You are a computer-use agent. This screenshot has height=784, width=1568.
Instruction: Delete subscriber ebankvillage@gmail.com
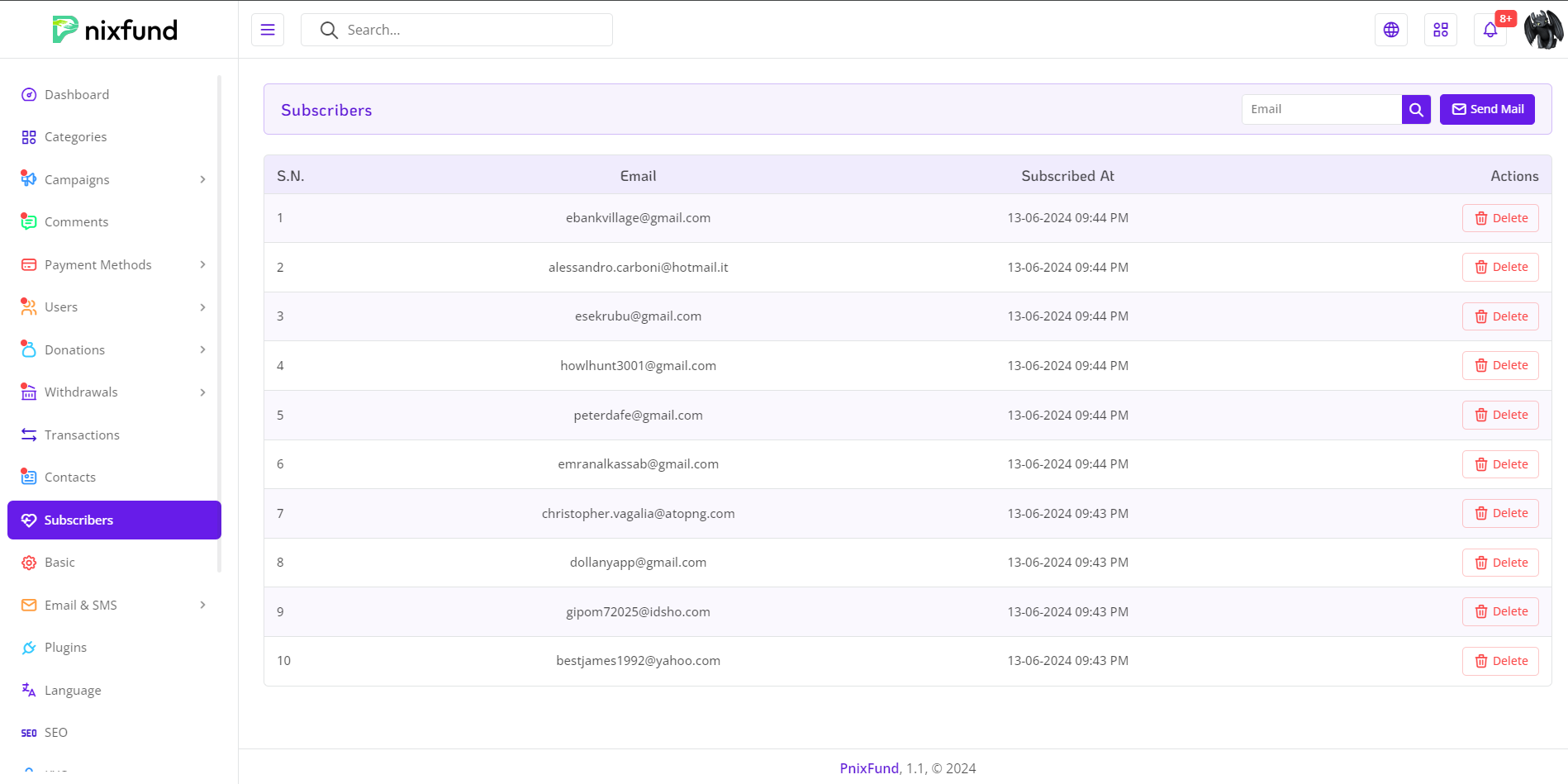[x=1500, y=218]
